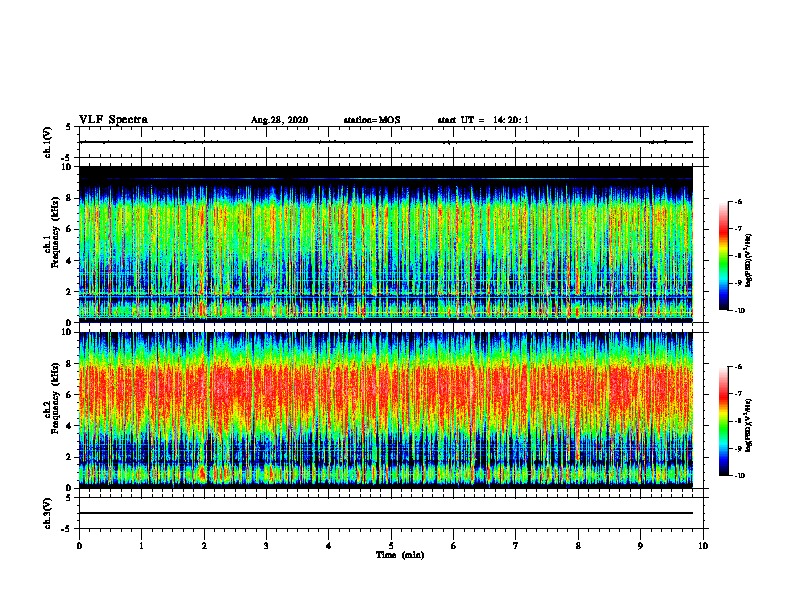Image resolution: width=792 pixels, height=612 pixels.
Task: Click the ch.1 spectrogram panel
Action: [x=386, y=244]
